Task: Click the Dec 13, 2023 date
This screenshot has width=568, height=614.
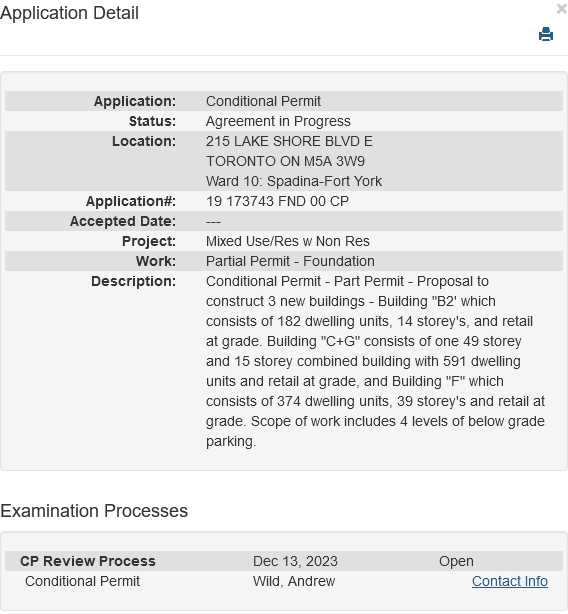Action: pyautogui.click(x=295, y=561)
